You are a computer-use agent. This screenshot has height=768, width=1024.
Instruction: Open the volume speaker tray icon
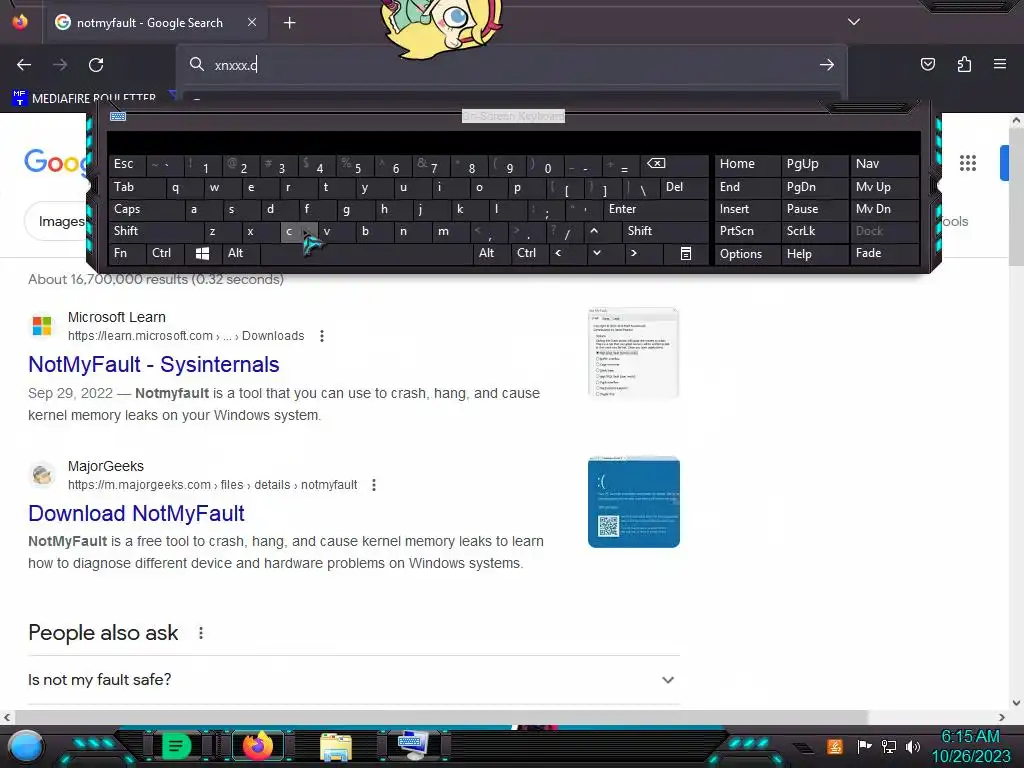point(913,746)
